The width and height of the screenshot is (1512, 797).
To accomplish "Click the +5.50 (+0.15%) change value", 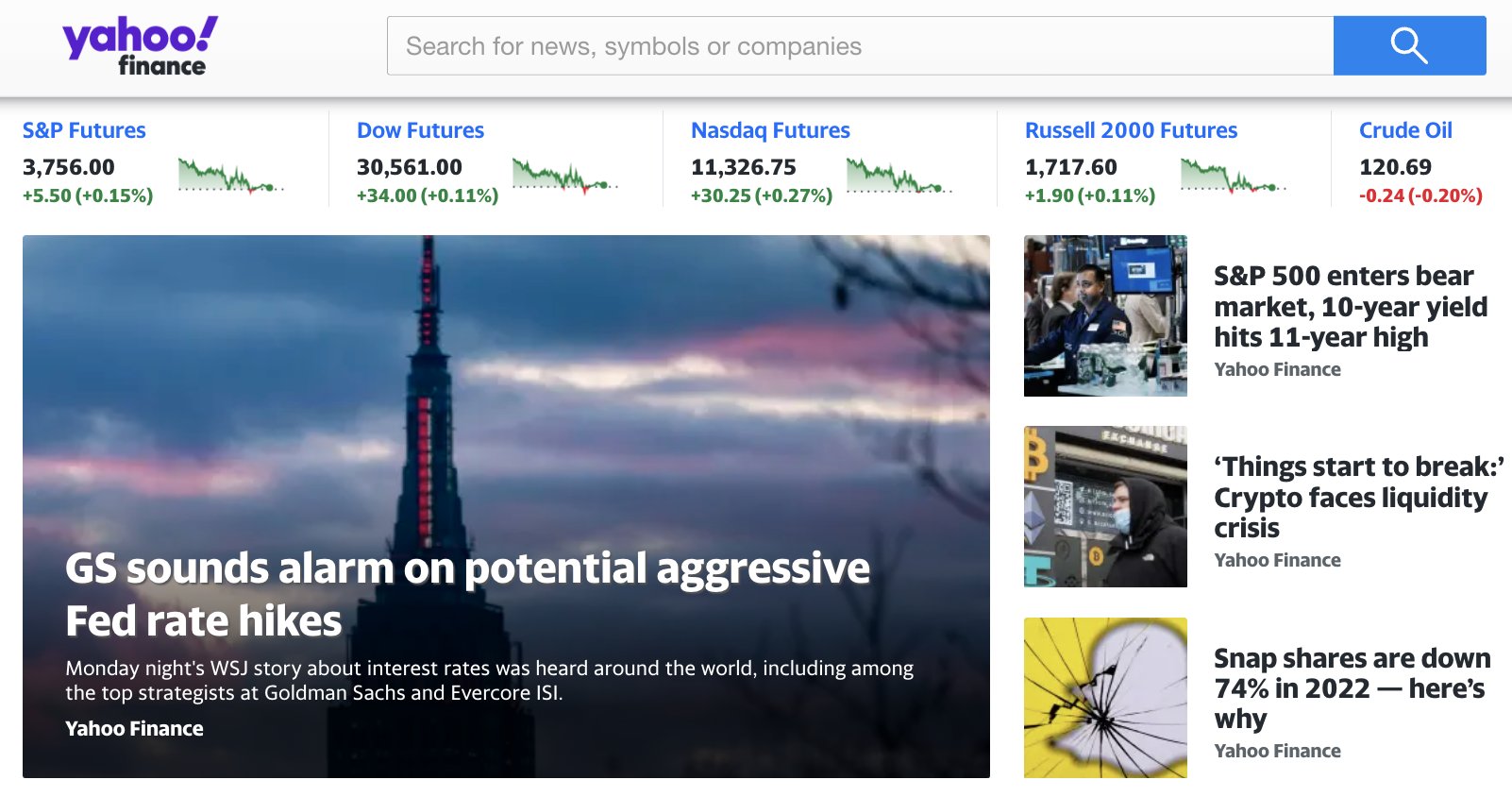I will click(x=88, y=195).
